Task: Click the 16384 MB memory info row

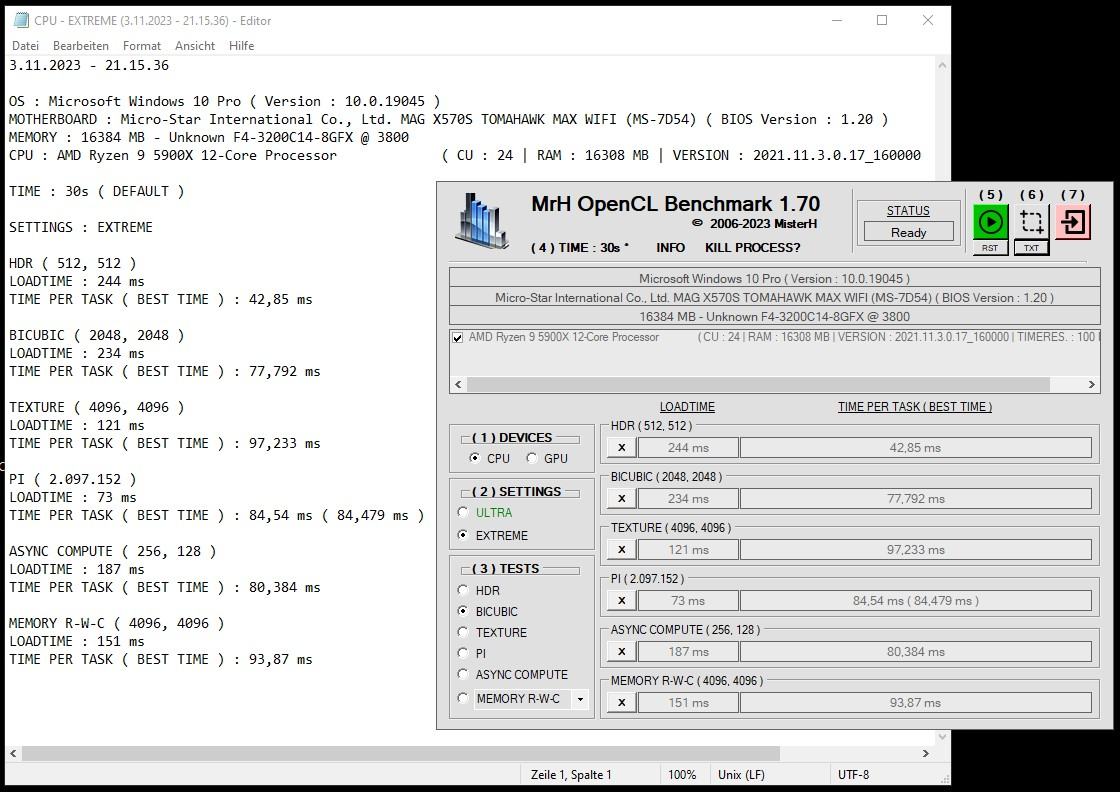Action: tap(774, 316)
